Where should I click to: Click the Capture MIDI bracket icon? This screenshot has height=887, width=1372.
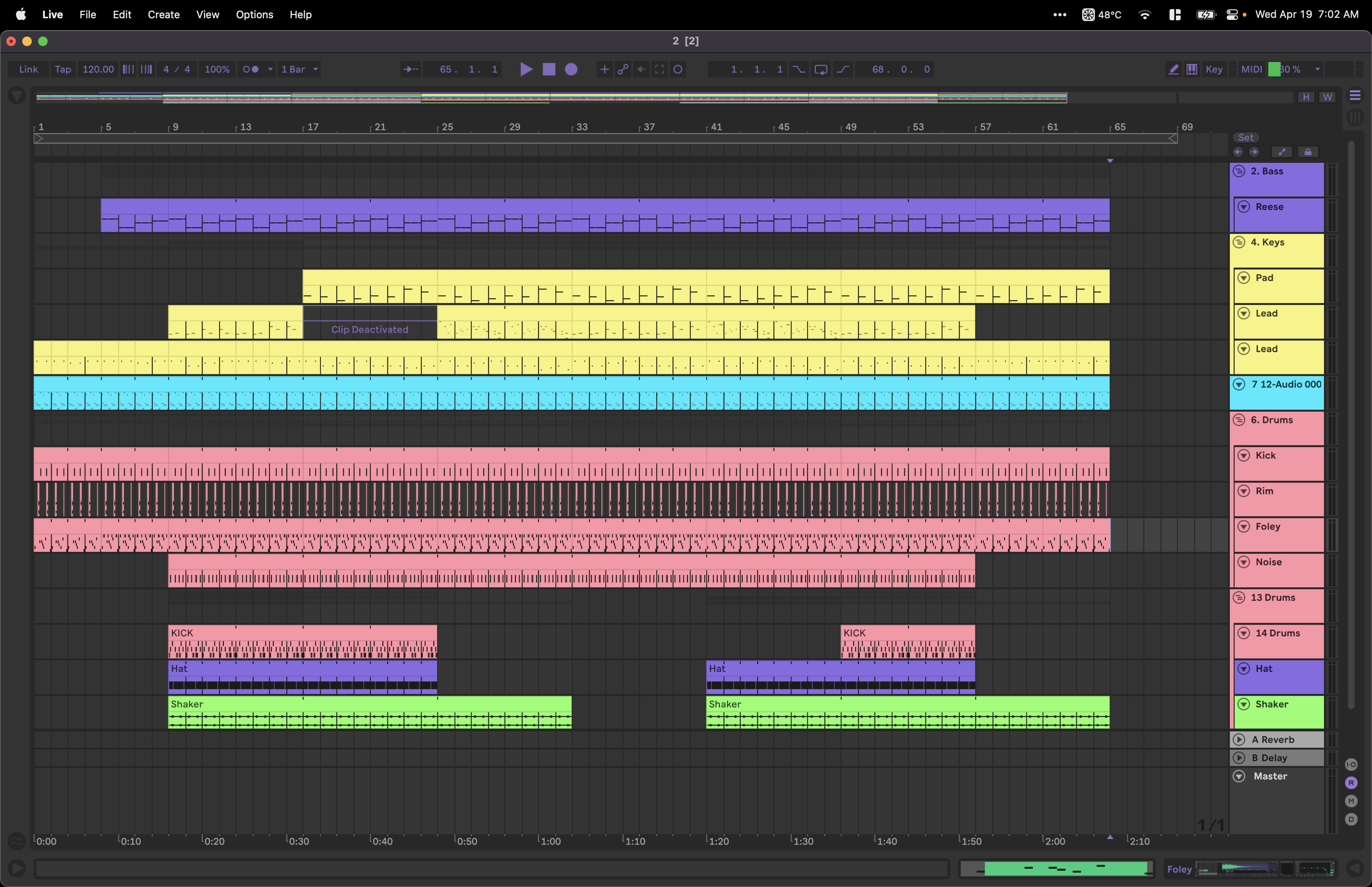(660, 69)
